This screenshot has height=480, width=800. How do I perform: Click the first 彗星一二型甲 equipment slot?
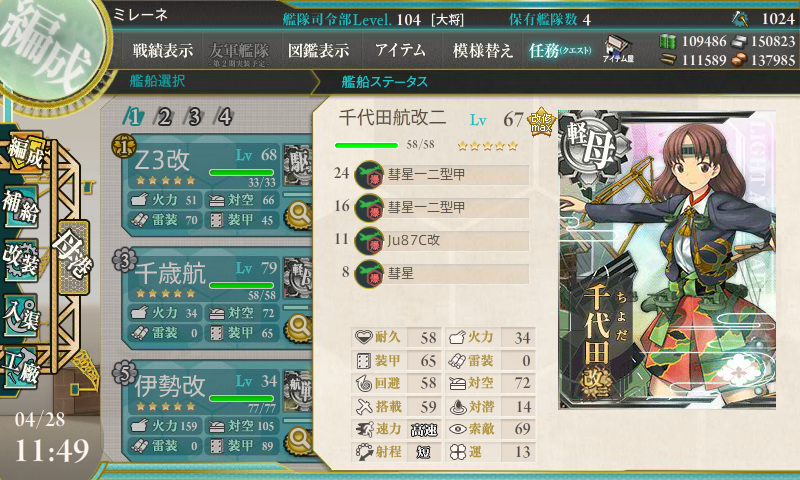coord(442,174)
